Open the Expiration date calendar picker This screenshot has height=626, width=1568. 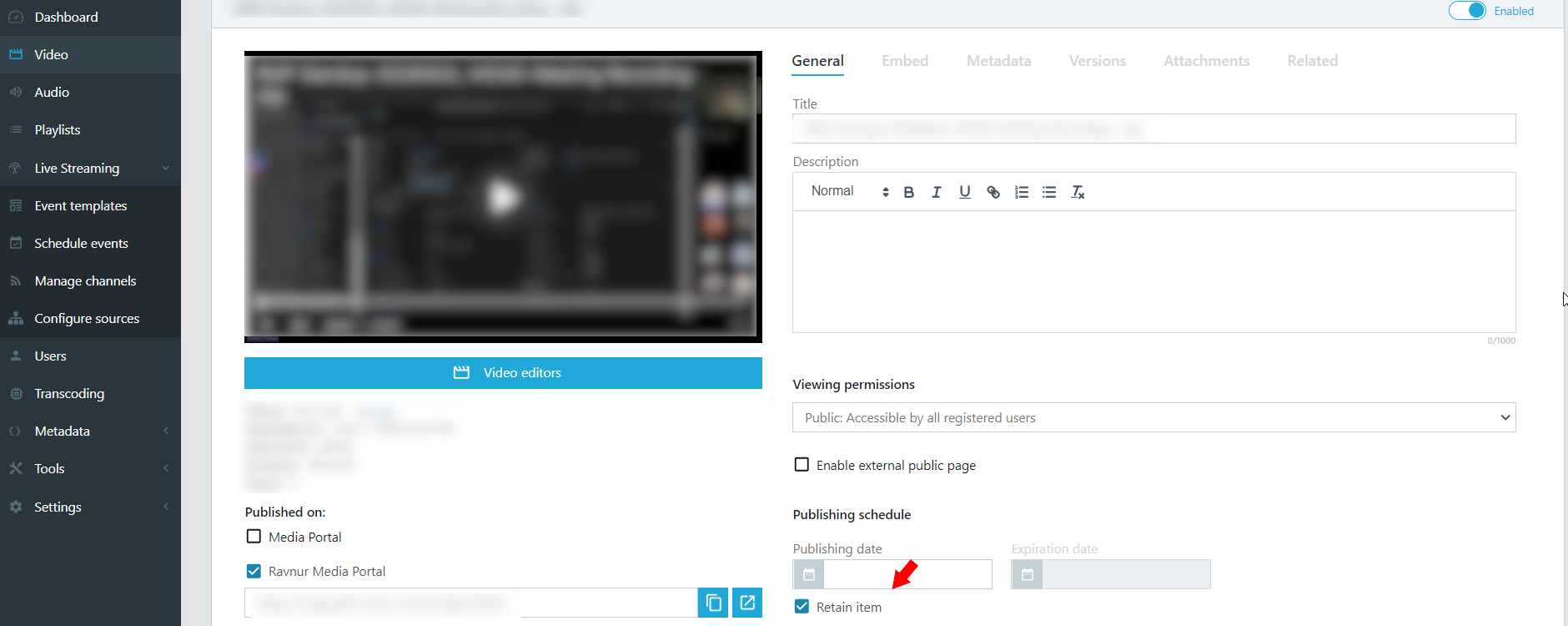(x=1027, y=574)
